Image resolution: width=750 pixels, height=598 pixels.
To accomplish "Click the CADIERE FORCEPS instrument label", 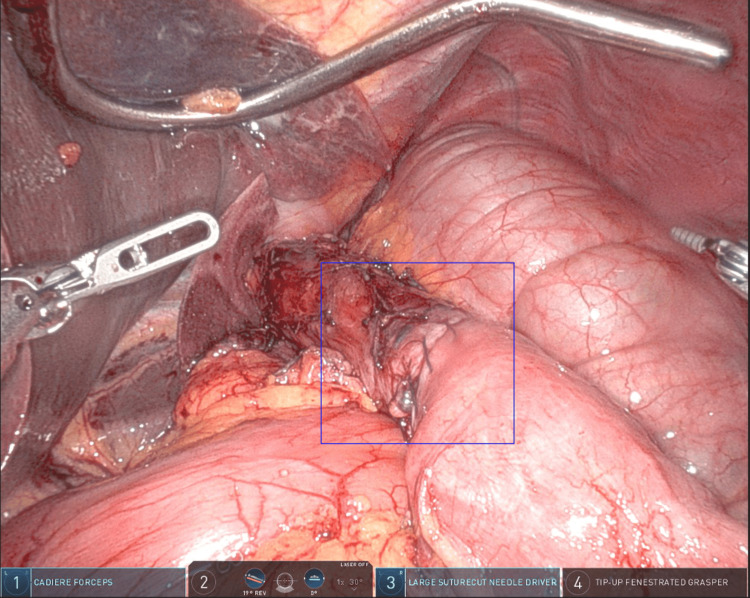I will (x=73, y=582).
